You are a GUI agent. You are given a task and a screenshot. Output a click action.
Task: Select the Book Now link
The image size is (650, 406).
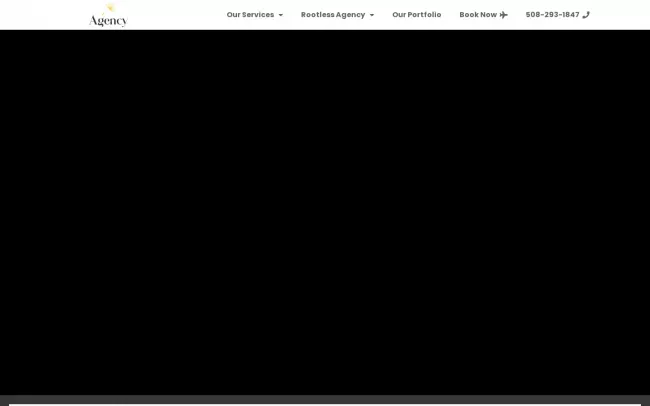478,15
